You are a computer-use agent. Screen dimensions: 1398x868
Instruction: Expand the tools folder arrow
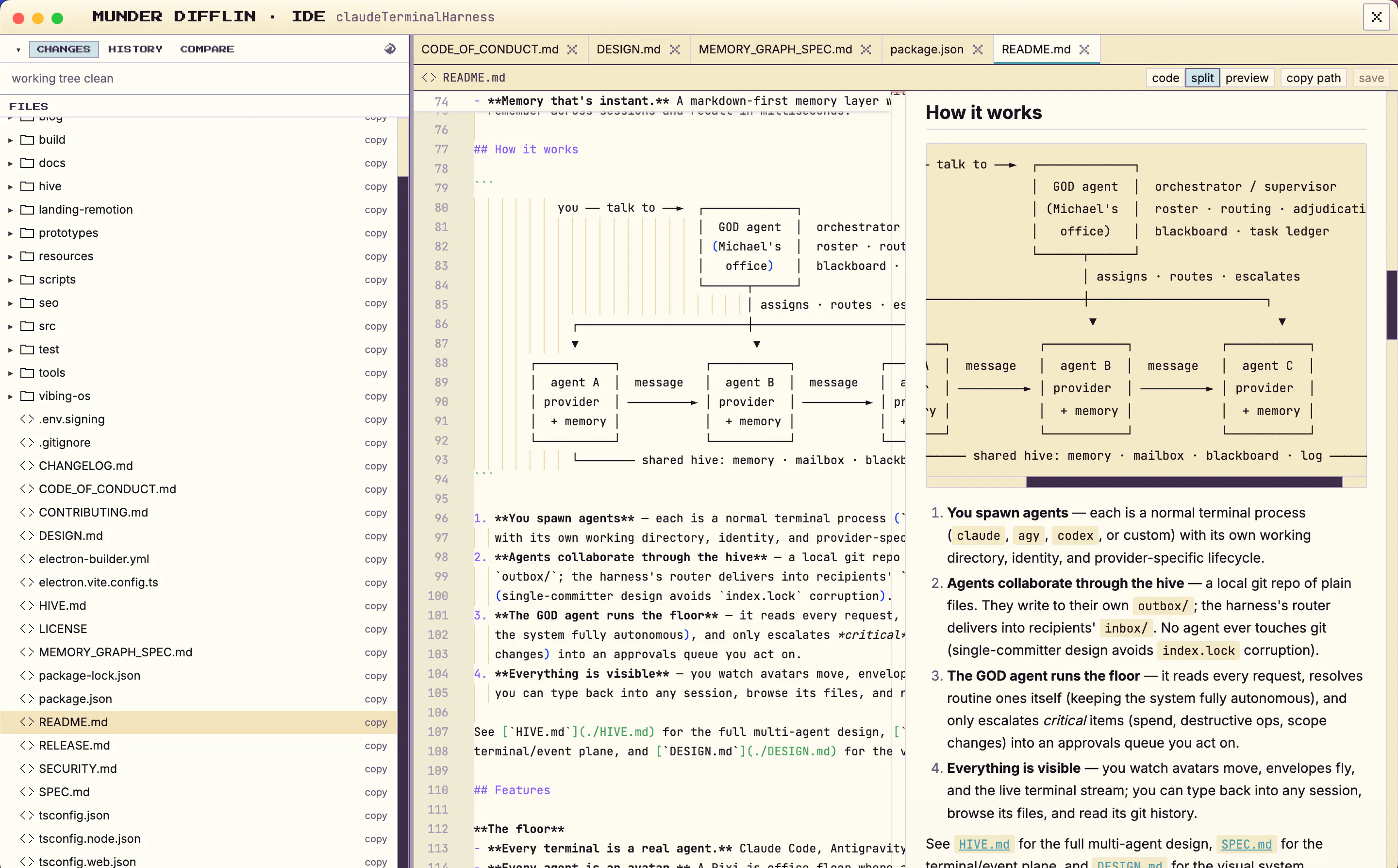click(x=10, y=373)
